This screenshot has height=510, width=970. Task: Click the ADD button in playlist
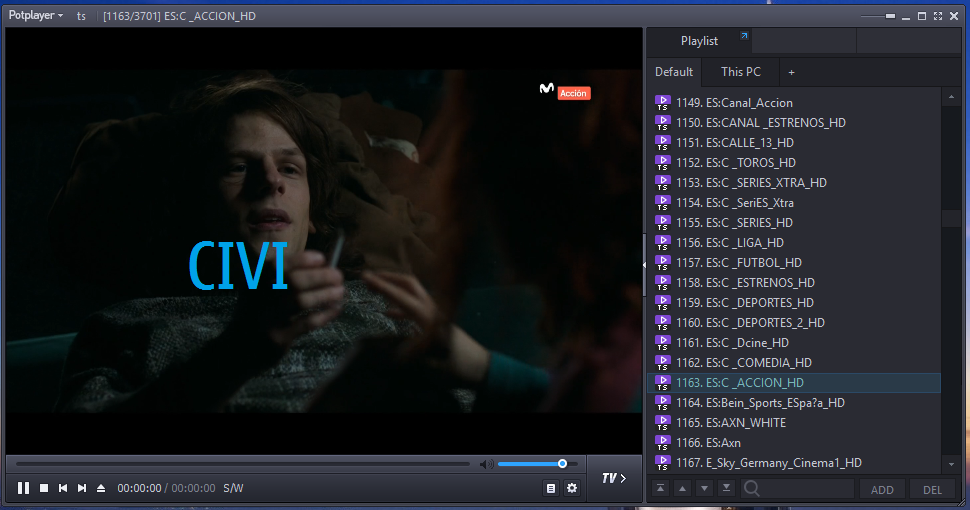tap(882, 489)
